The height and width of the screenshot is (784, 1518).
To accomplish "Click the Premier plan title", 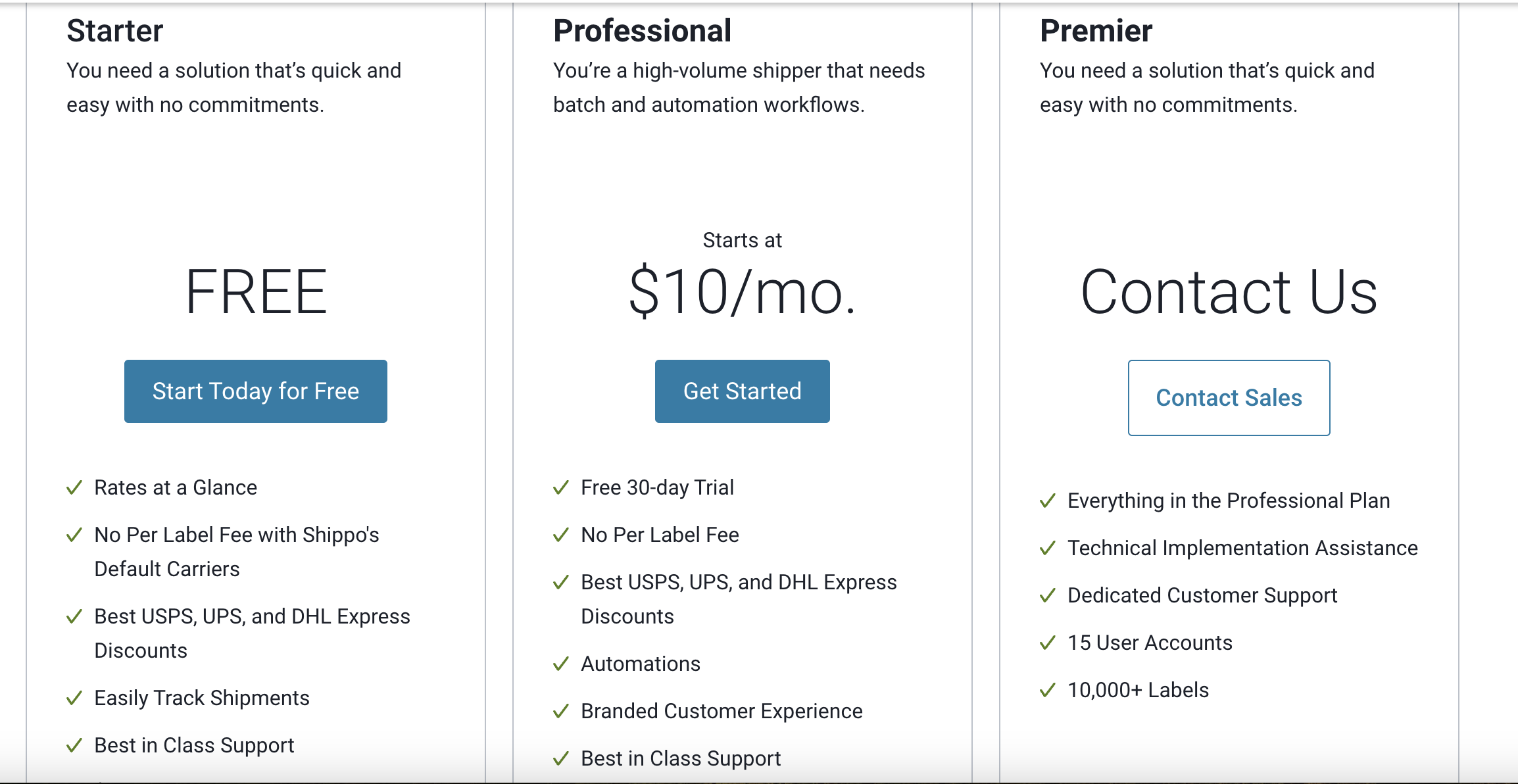I will [x=1096, y=30].
